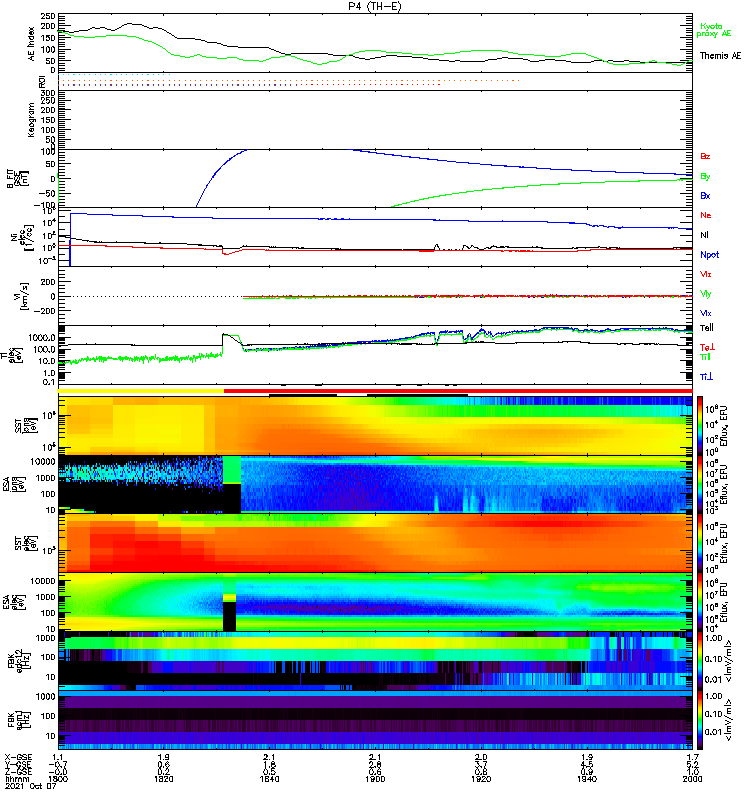Click the 1940 time tick label
Screen dimensions: 750x800
[587, 779]
